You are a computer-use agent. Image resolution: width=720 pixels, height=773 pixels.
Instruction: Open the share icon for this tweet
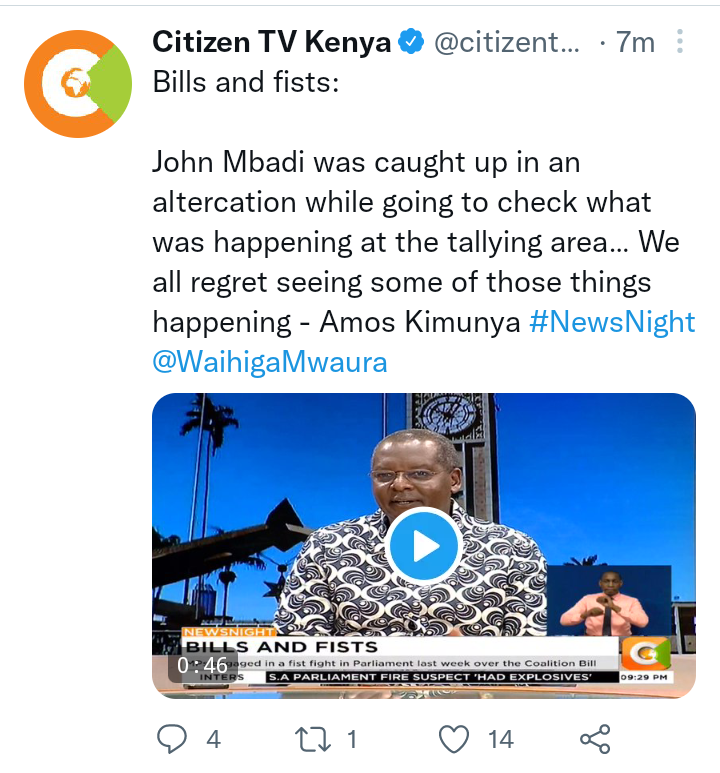595,739
